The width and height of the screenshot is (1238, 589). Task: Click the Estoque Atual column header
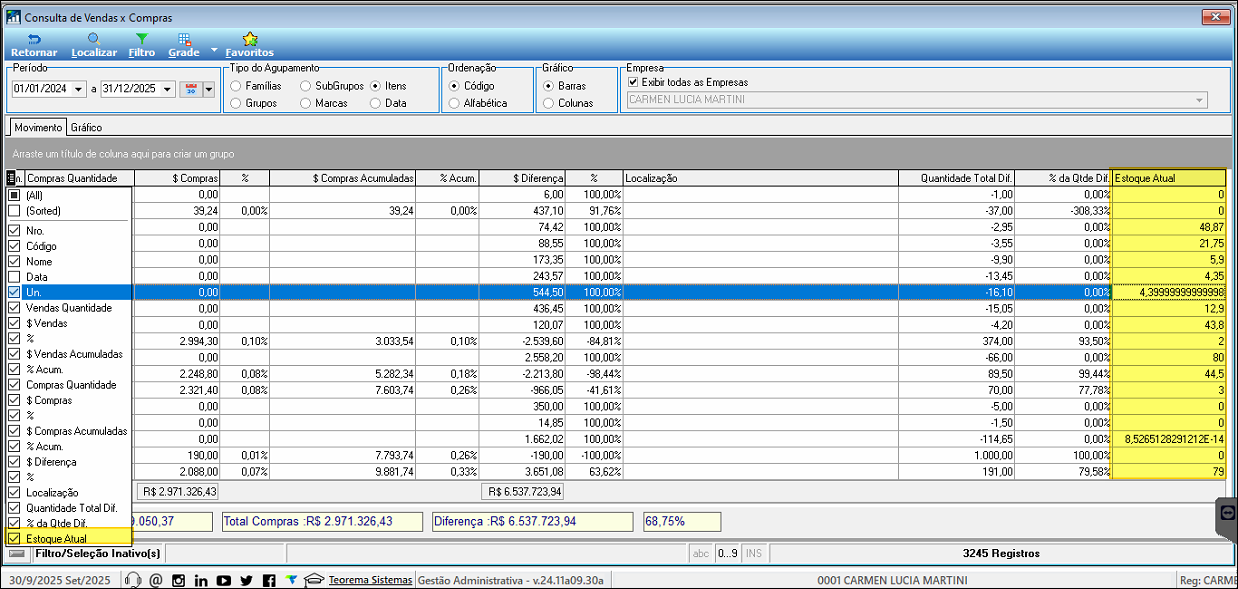click(1168, 178)
